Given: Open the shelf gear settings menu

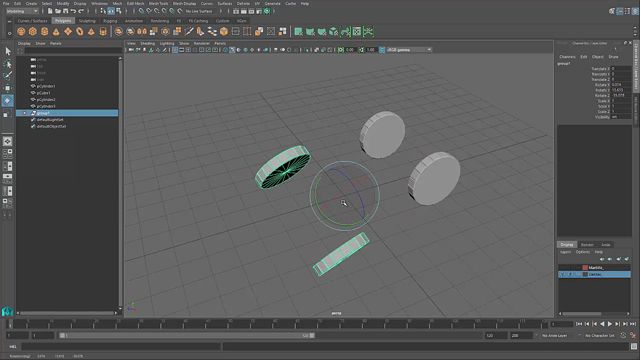Looking at the screenshot, I should tap(9, 33).
